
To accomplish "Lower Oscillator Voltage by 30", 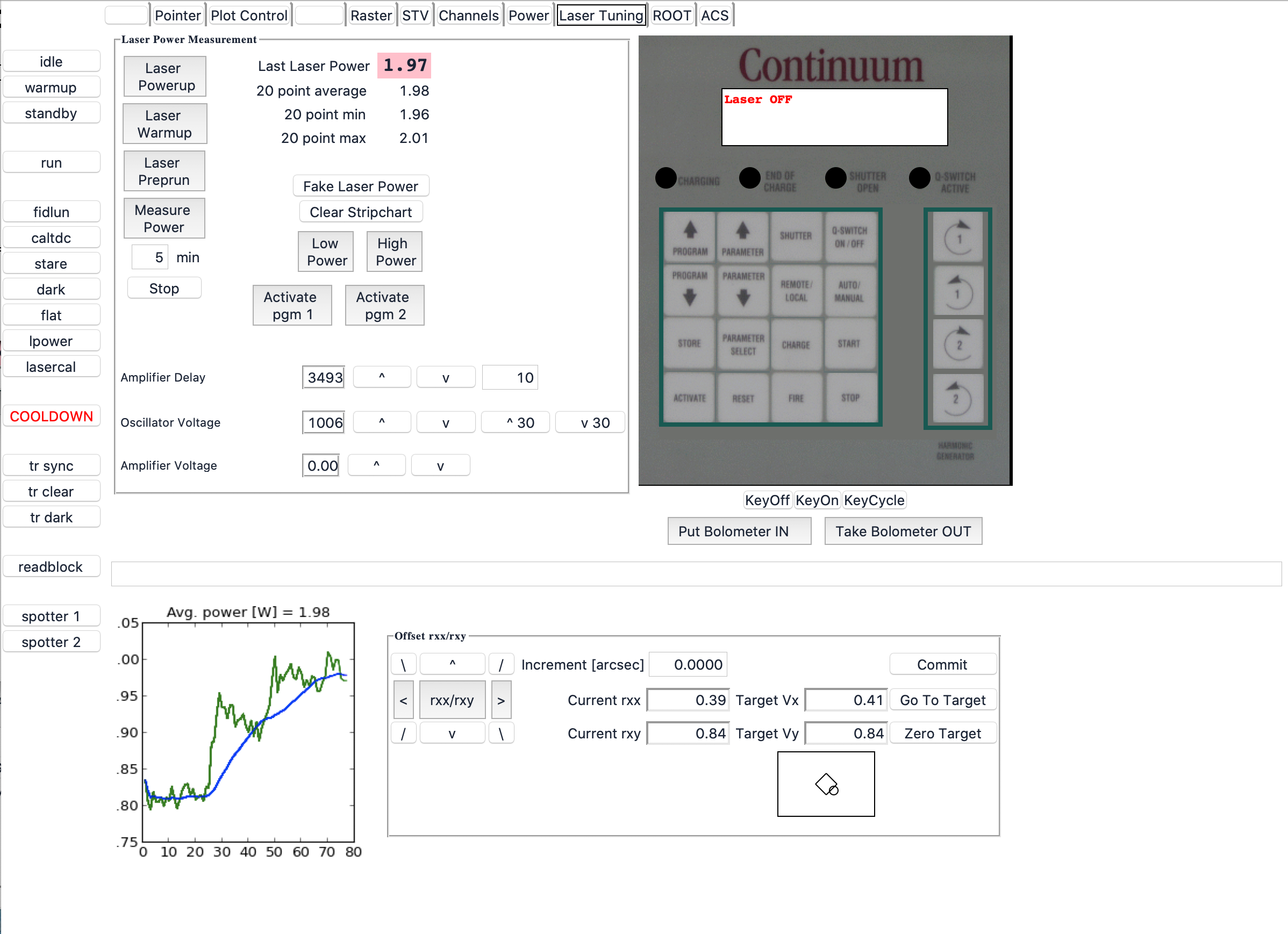I will 590,422.
